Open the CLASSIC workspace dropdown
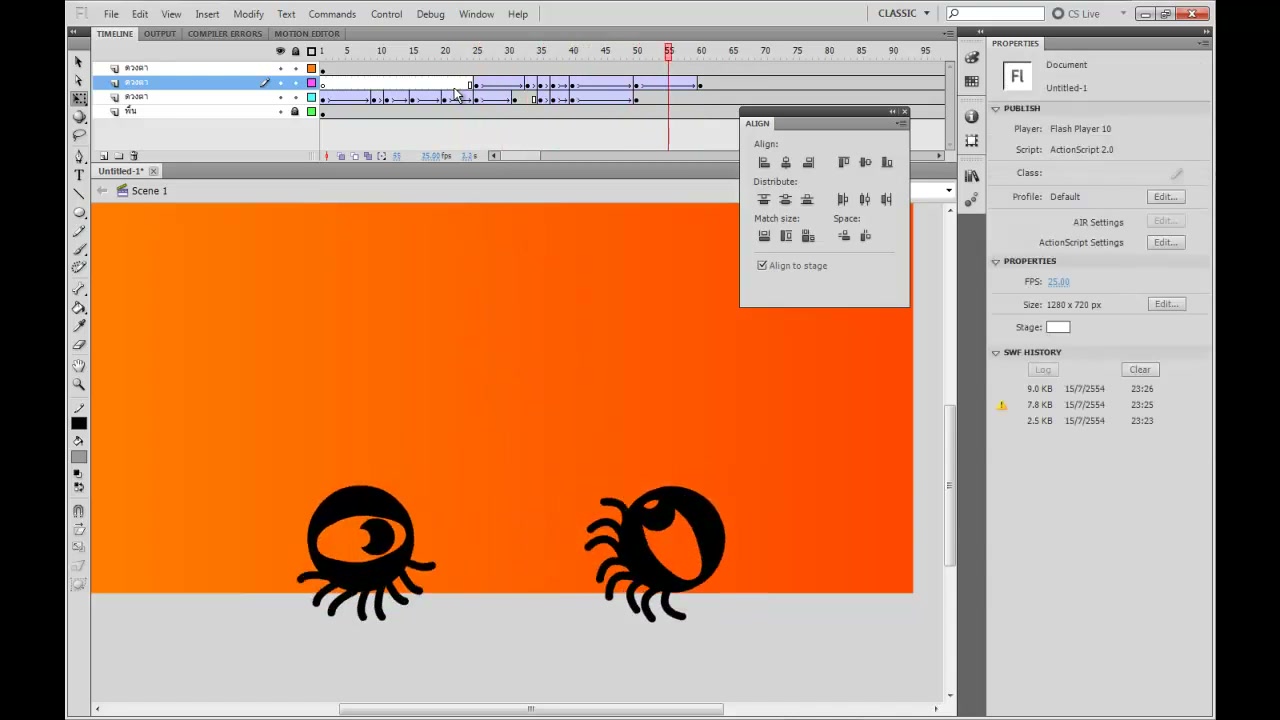The height and width of the screenshot is (720, 1280). 904,13
